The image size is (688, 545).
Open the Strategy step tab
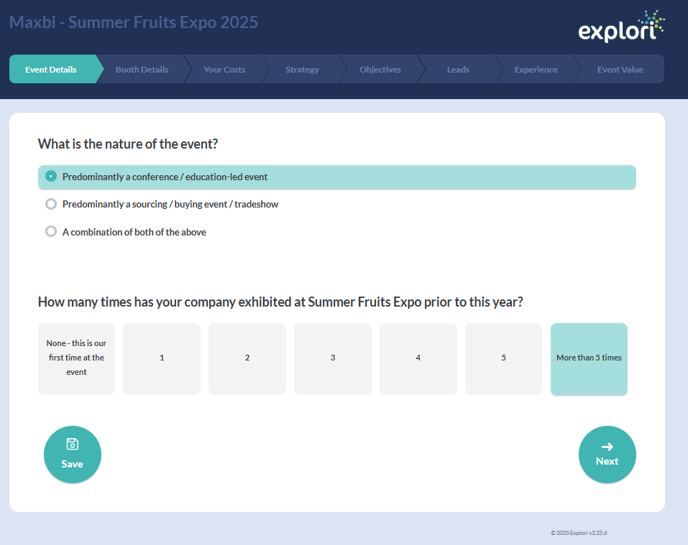(x=302, y=69)
